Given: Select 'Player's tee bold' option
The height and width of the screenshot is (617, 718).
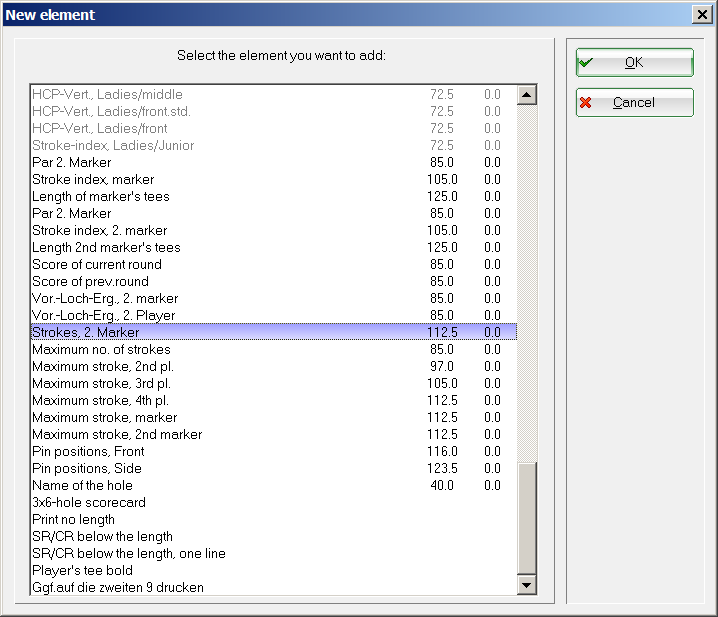Looking at the screenshot, I should 81,570.
